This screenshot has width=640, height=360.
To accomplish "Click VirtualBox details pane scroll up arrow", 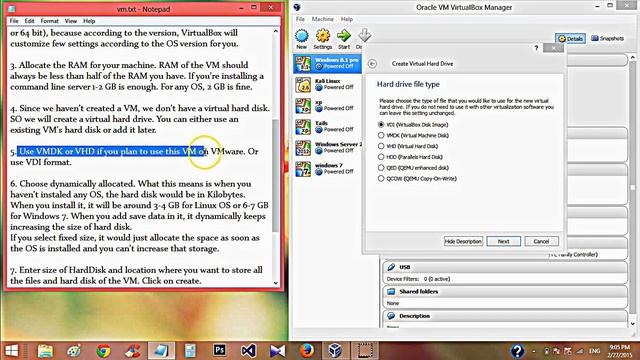I will tap(633, 58).
